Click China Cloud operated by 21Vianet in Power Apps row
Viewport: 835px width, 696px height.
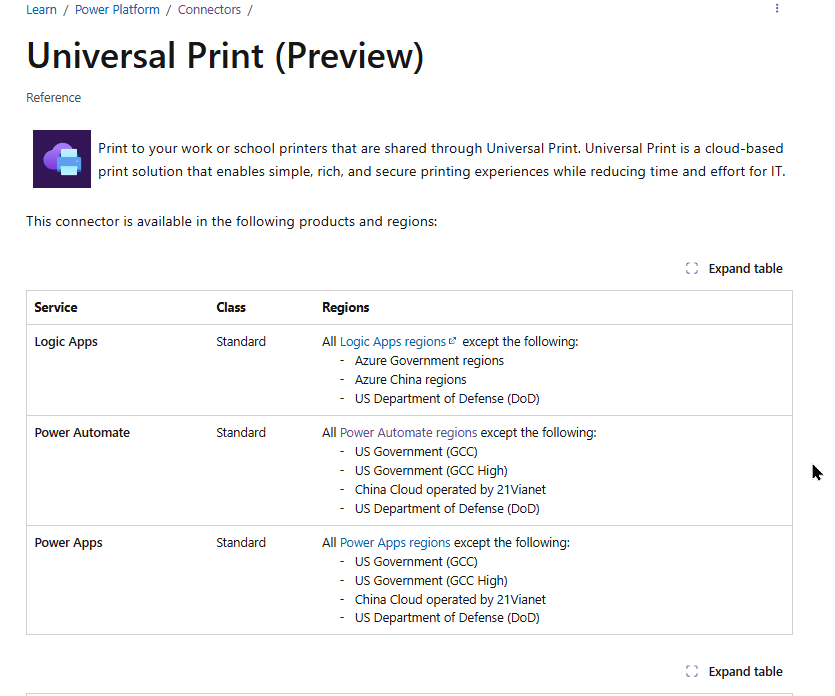pyautogui.click(x=451, y=600)
